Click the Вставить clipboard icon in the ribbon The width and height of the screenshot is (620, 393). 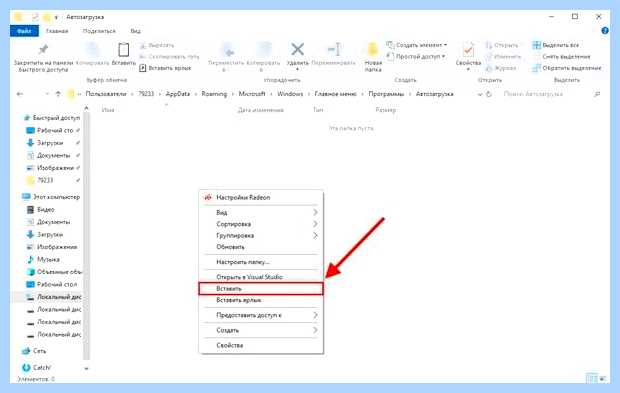tap(123, 50)
